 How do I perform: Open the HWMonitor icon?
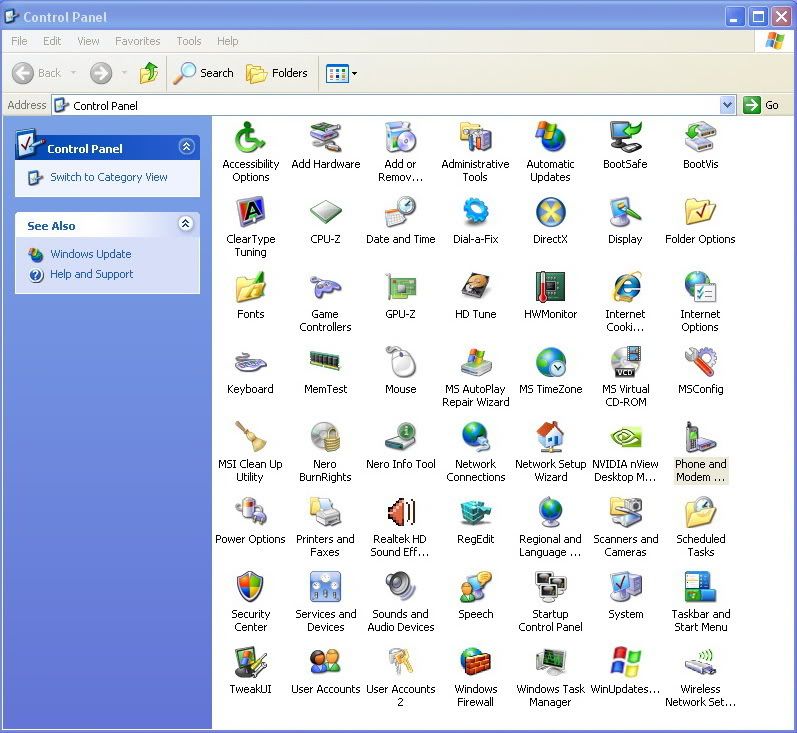550,287
